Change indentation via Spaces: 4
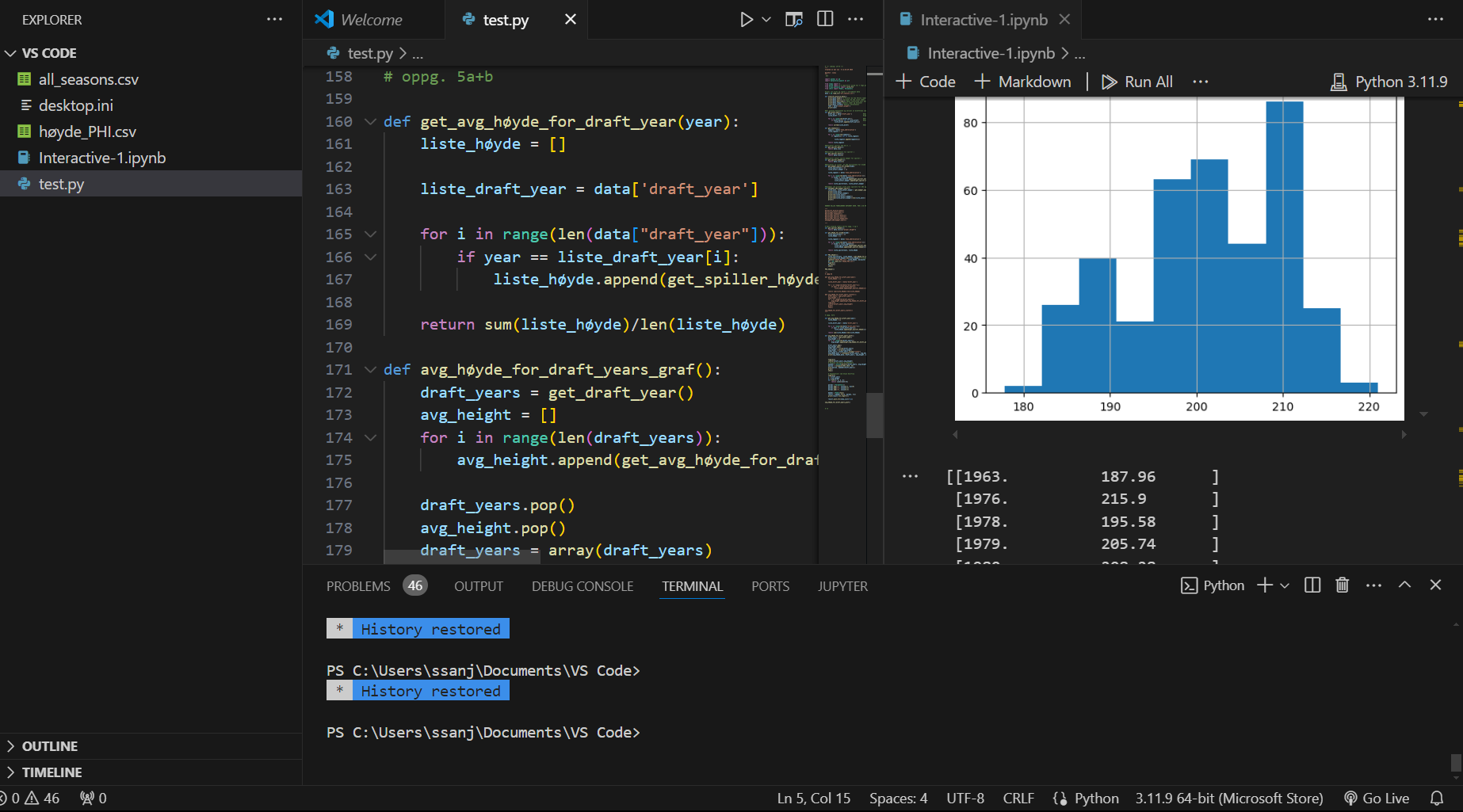Viewport: 1463px width, 812px height. point(898,799)
